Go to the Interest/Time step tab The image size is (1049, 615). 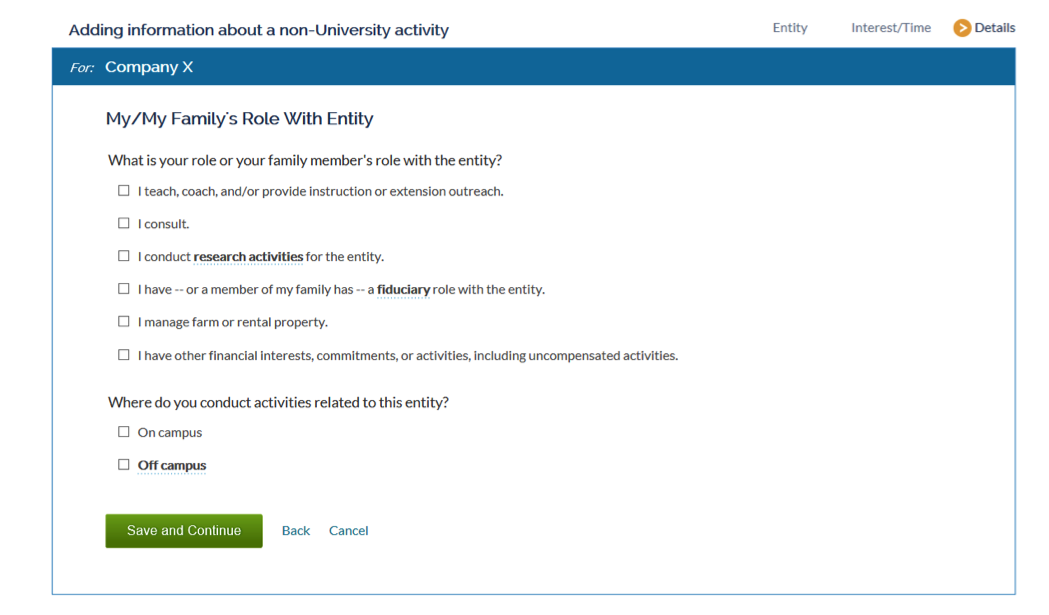890,27
